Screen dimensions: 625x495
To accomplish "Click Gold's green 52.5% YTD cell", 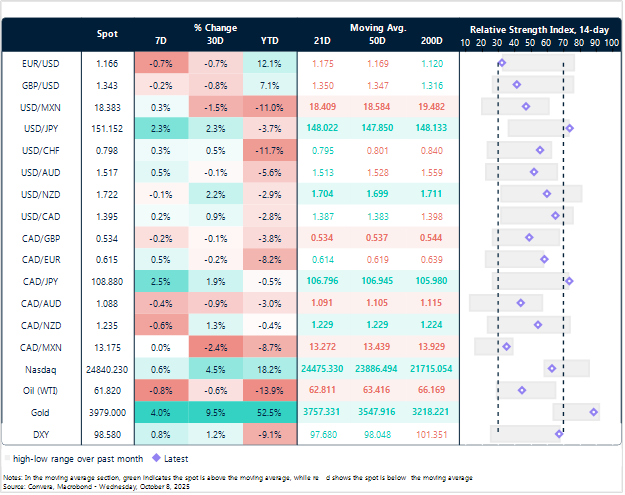I will click(x=268, y=412).
